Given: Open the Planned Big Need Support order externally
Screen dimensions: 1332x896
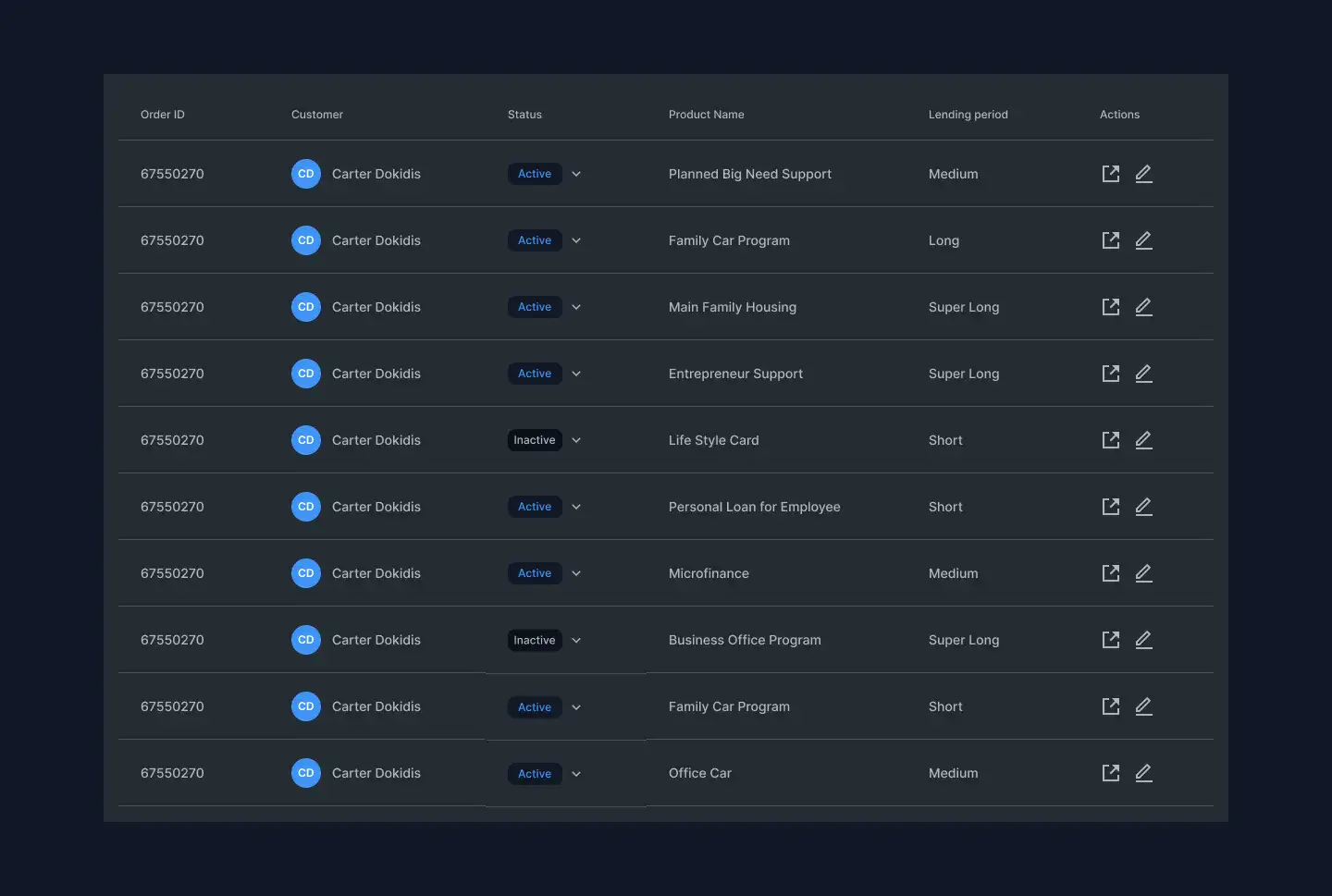Looking at the screenshot, I should (x=1111, y=174).
